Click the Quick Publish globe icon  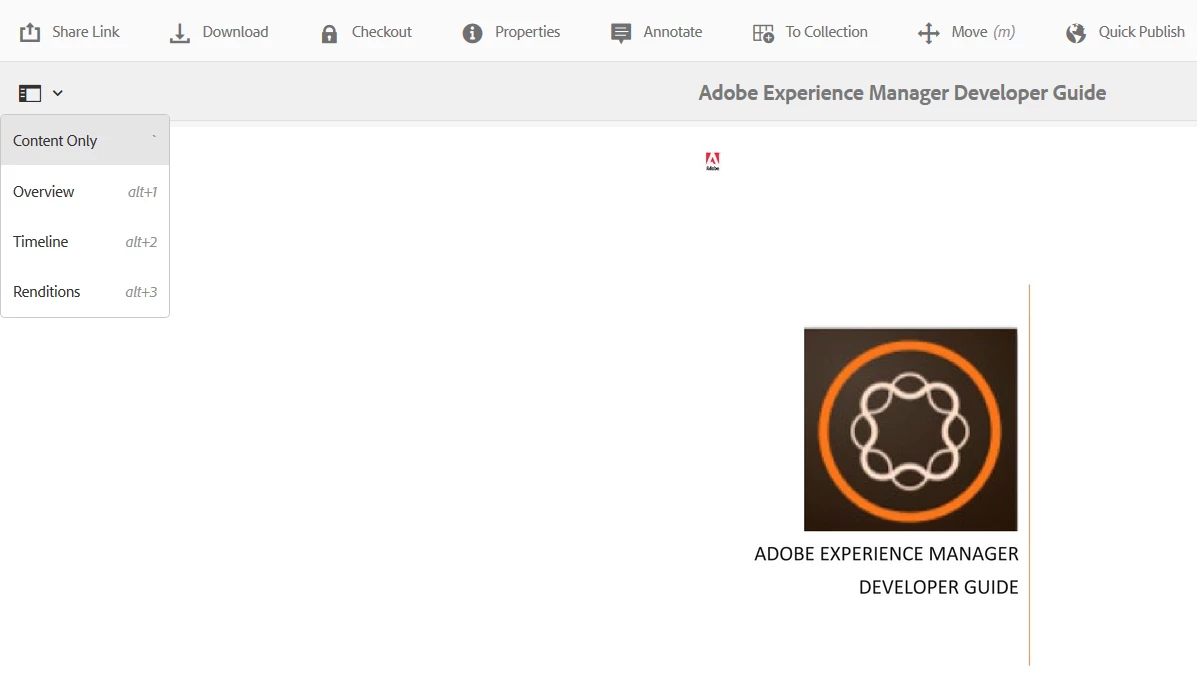(1076, 33)
